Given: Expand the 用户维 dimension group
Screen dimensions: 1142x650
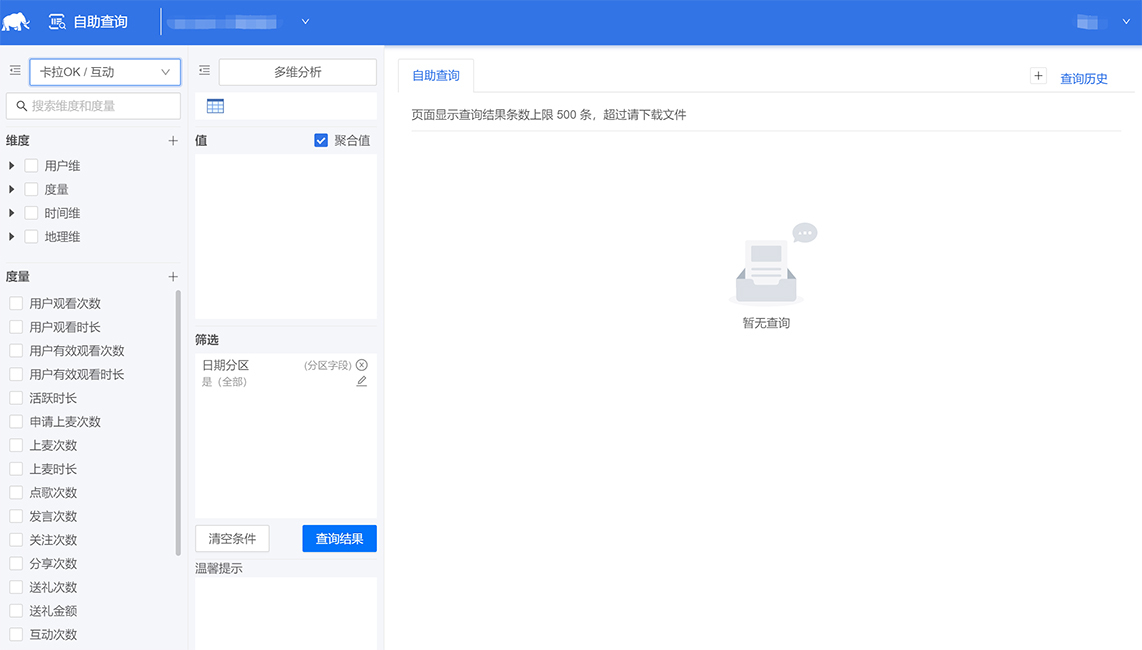Looking at the screenshot, I should (x=12, y=164).
